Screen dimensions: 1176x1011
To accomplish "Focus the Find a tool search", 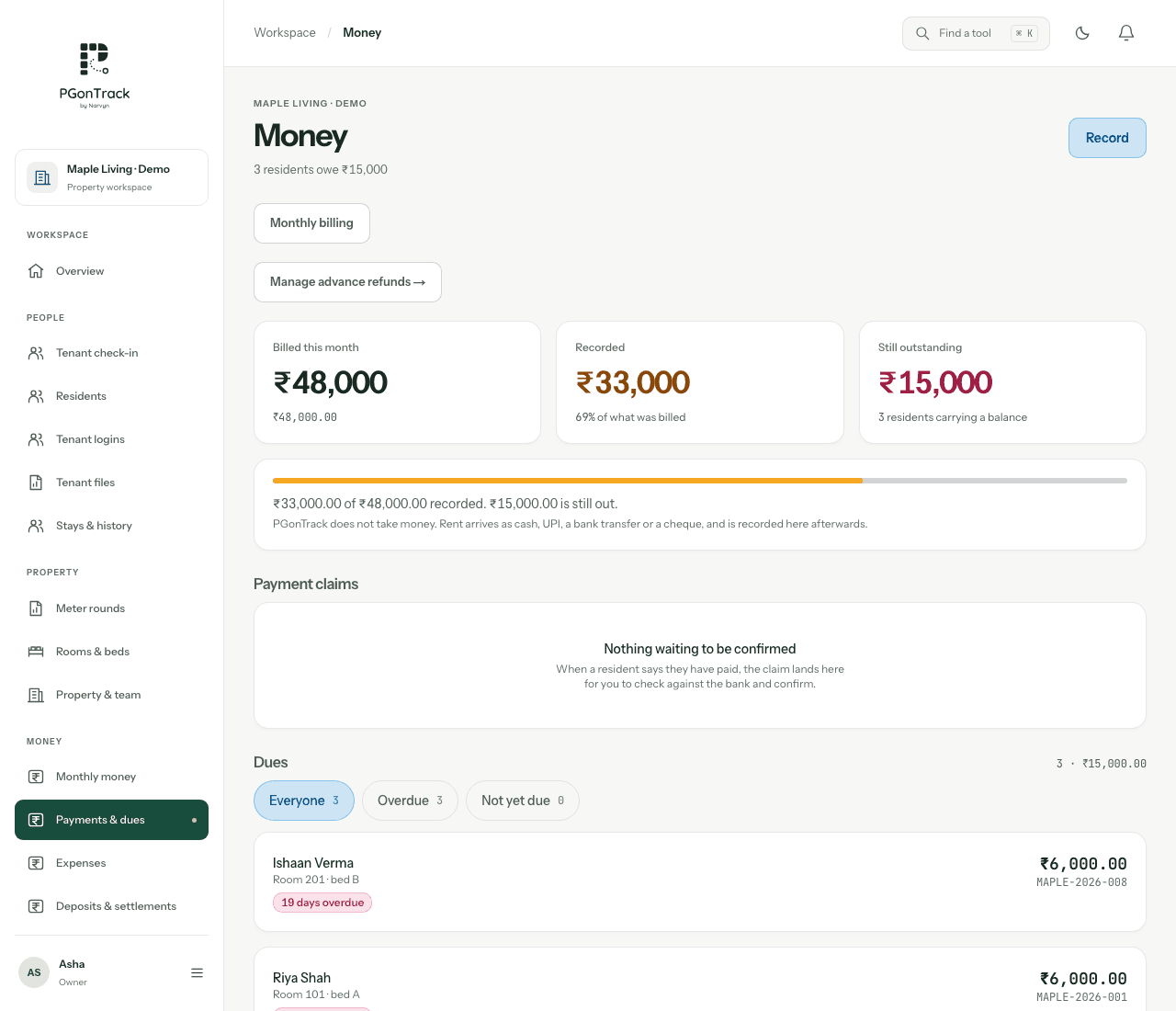I will tap(976, 33).
